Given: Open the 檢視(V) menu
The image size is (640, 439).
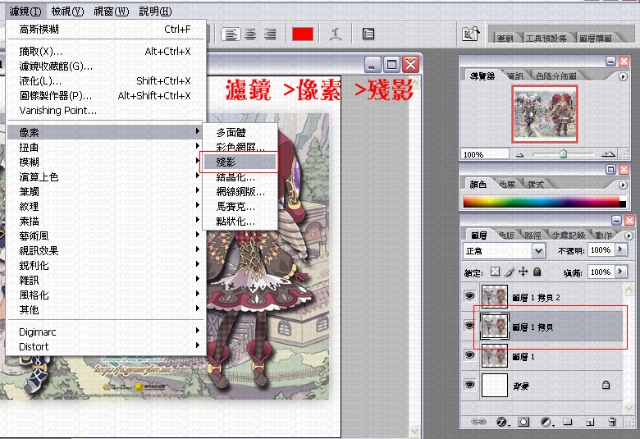Looking at the screenshot, I should [68, 11].
